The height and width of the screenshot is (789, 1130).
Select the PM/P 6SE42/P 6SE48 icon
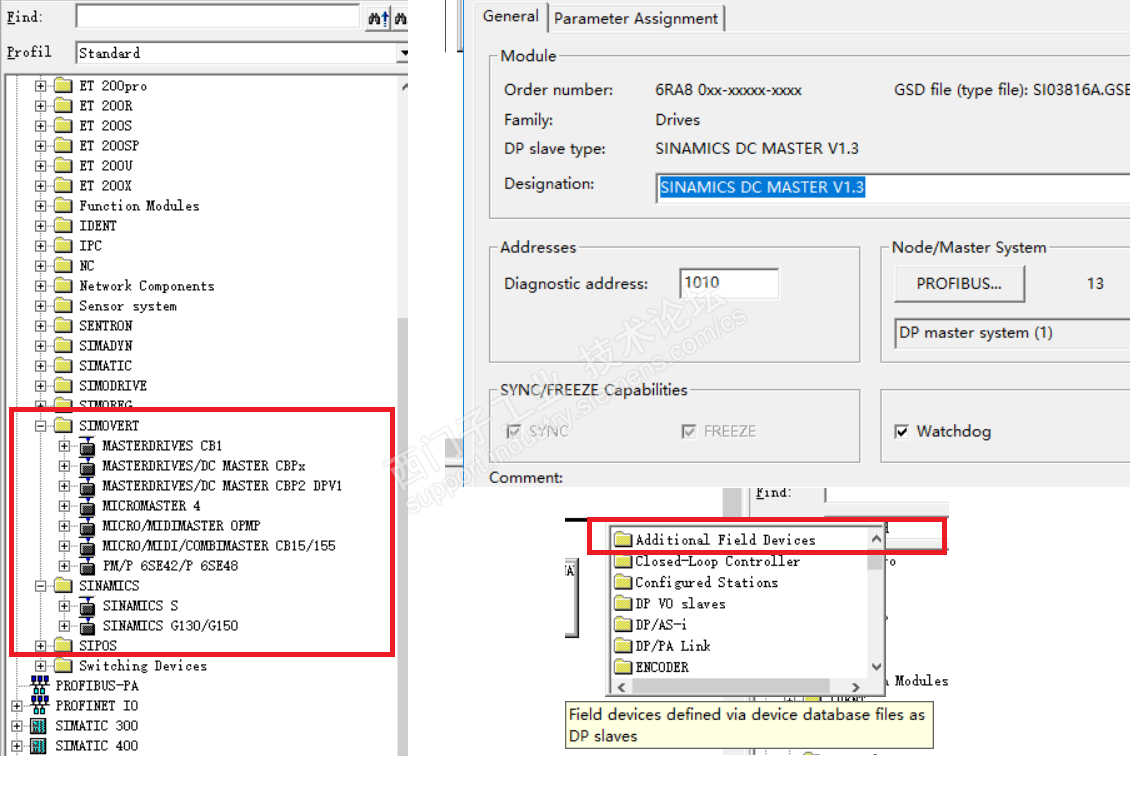(87, 566)
